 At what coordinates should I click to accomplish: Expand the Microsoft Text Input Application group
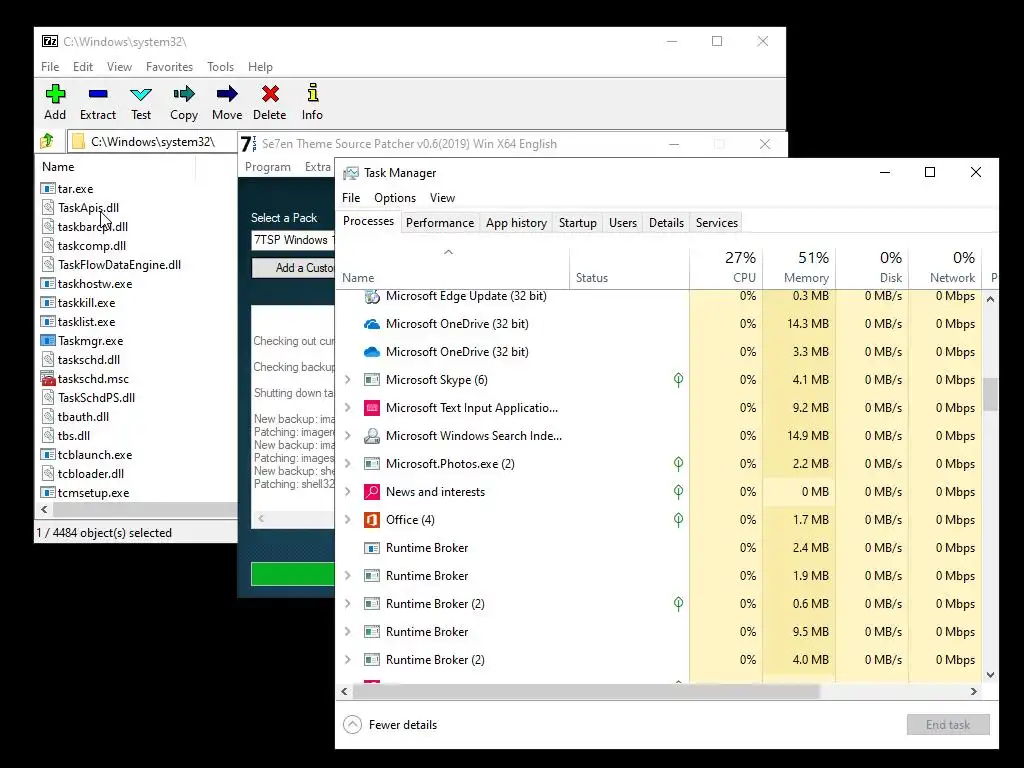[x=347, y=408]
